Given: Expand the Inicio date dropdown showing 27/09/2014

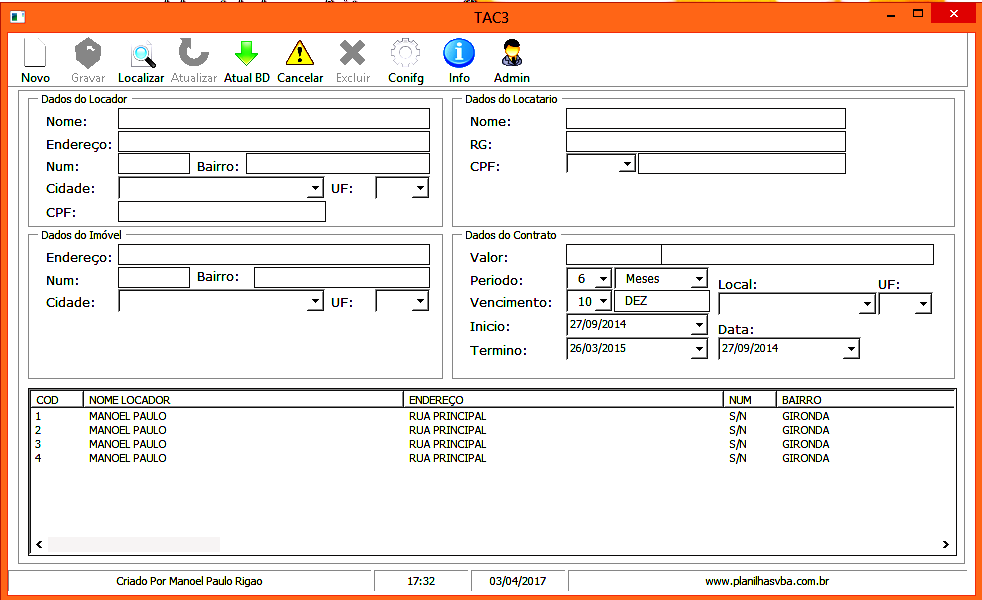Looking at the screenshot, I should tap(700, 324).
